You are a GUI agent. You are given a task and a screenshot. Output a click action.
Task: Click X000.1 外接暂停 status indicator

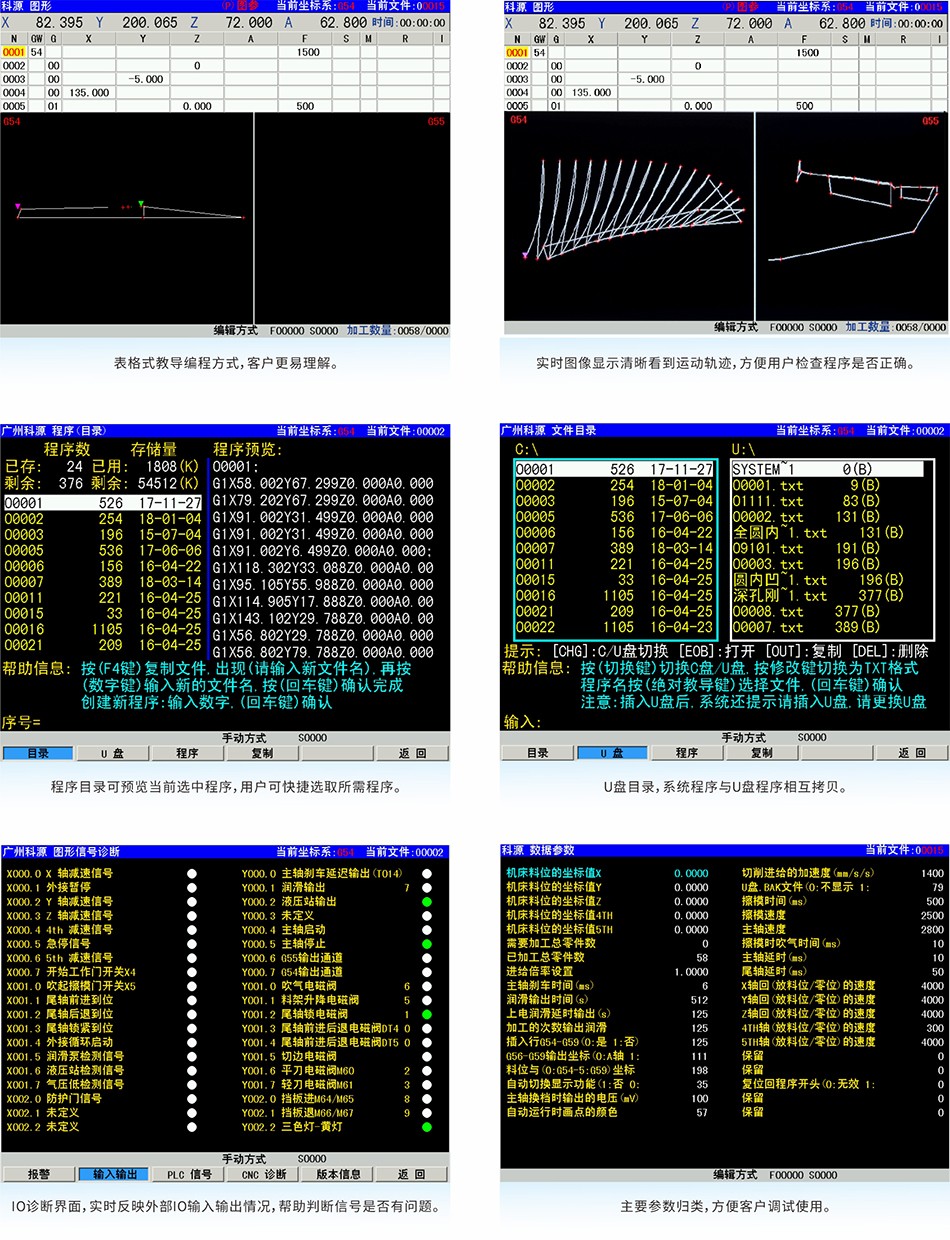(x=192, y=887)
